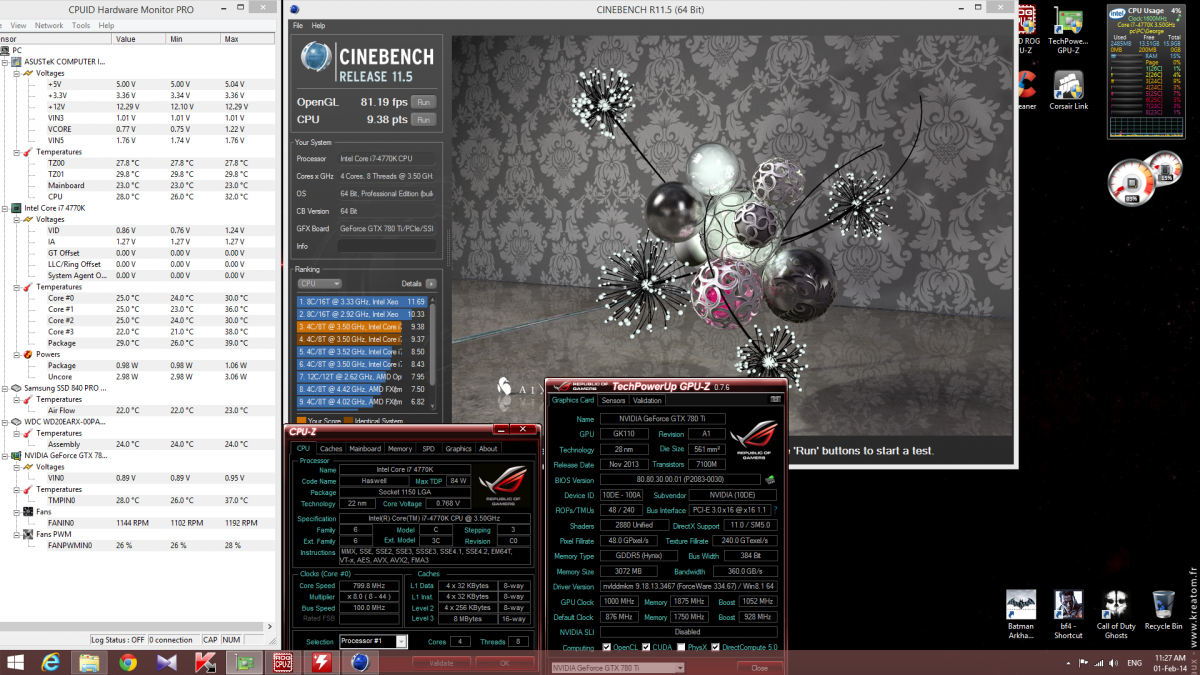Launch Call of Duty Ghosts shortcut

pyautogui.click(x=1116, y=615)
